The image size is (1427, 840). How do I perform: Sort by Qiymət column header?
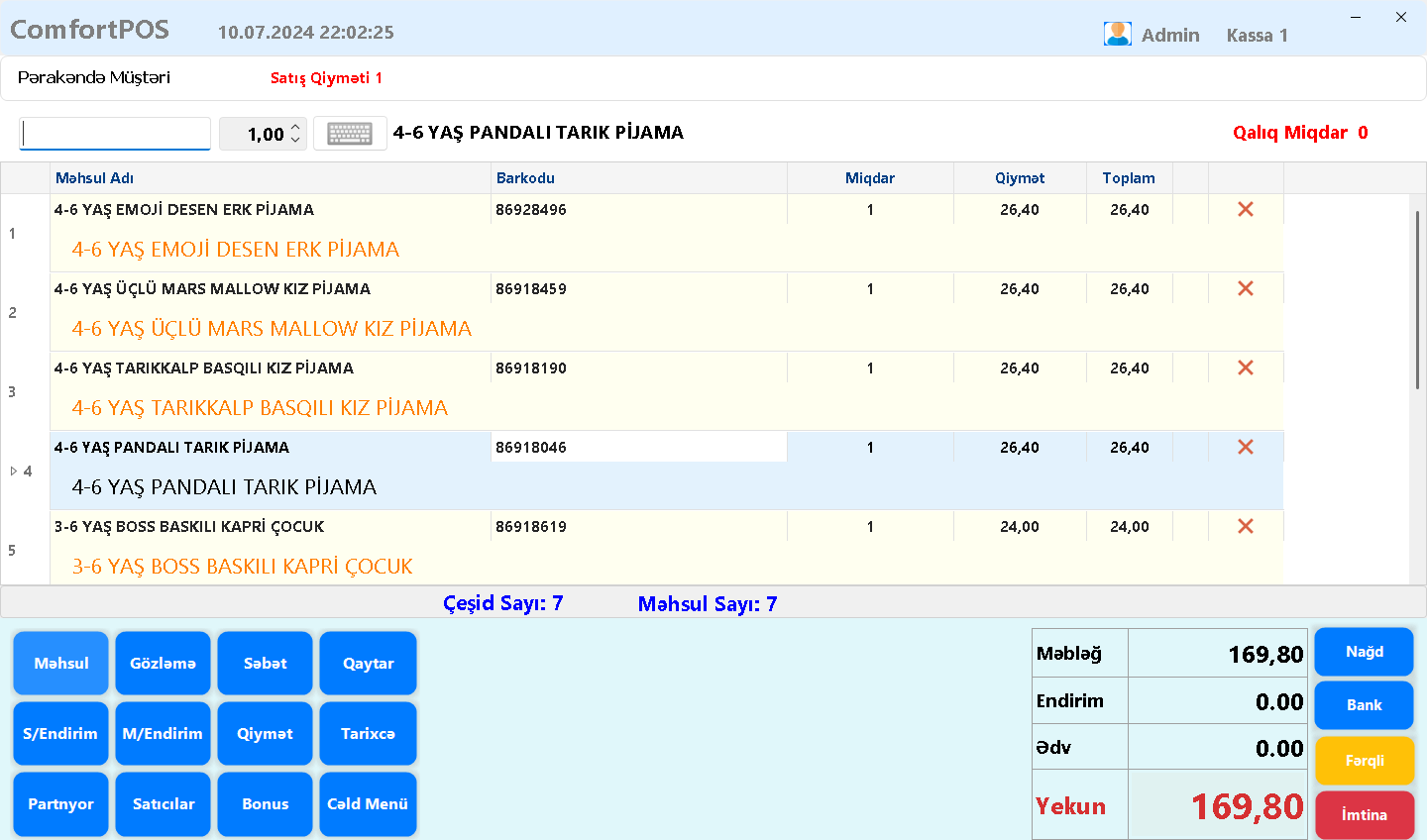(x=1020, y=178)
